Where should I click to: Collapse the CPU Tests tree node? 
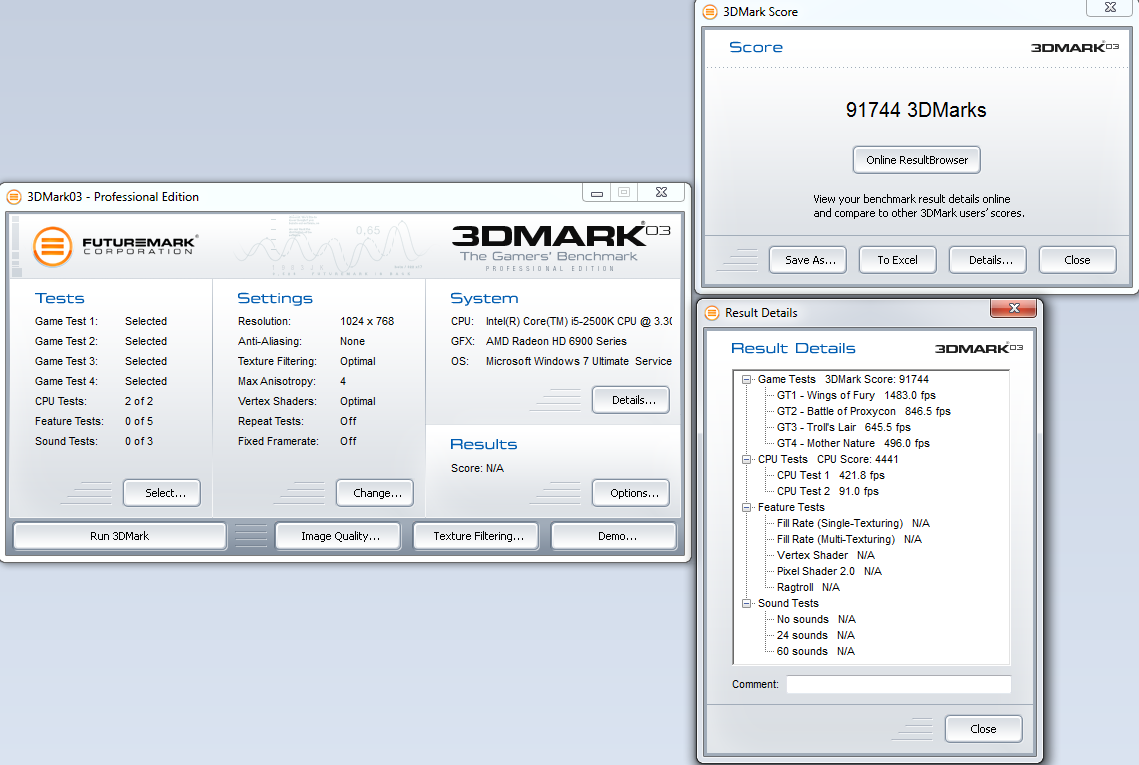tap(747, 459)
